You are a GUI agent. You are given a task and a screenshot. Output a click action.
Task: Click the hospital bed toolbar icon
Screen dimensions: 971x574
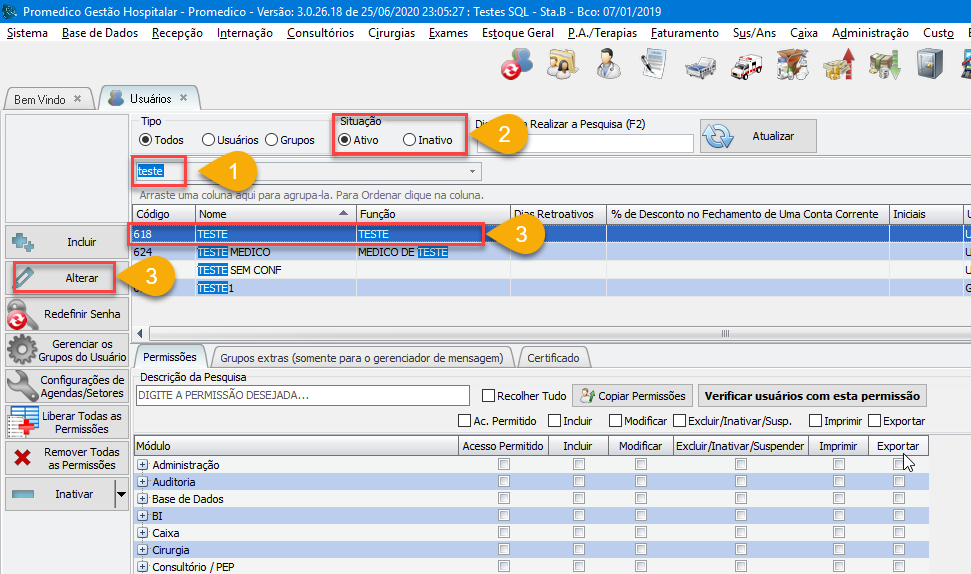[x=700, y=68]
